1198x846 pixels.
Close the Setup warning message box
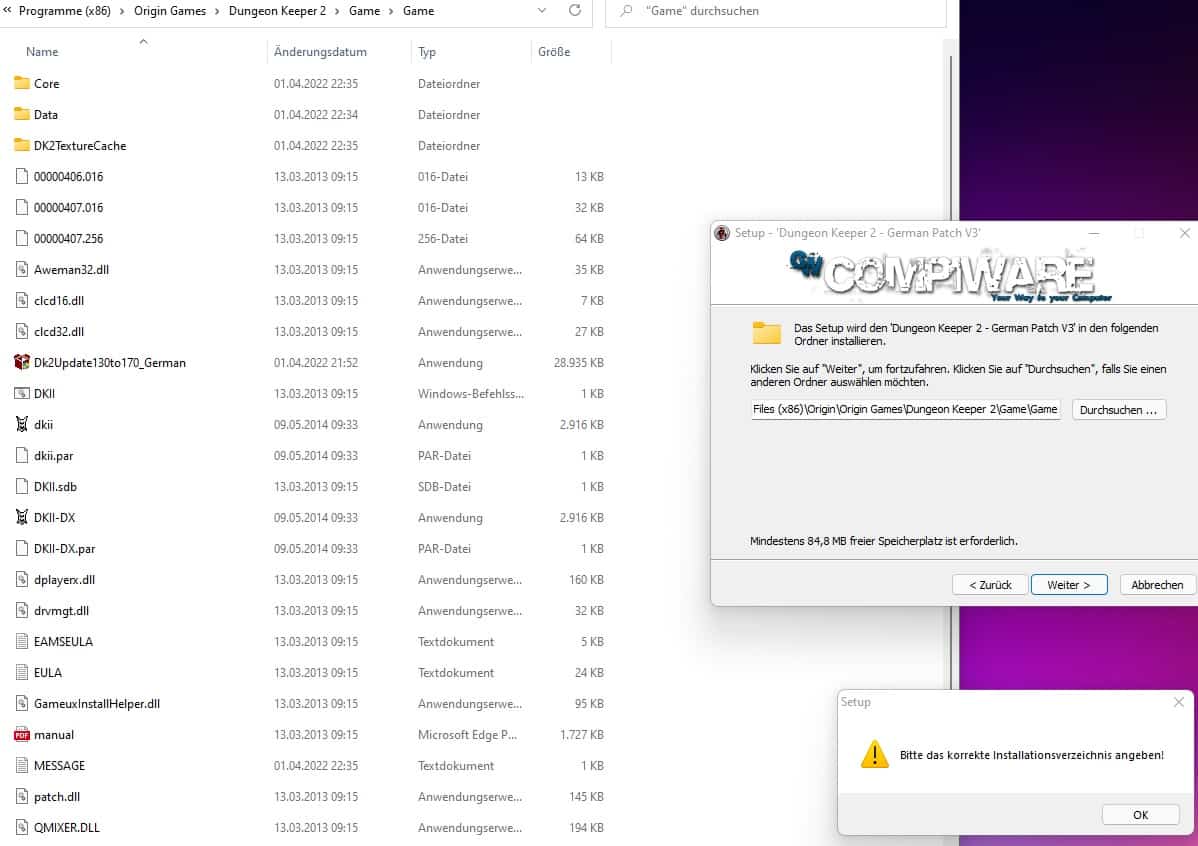(1179, 702)
